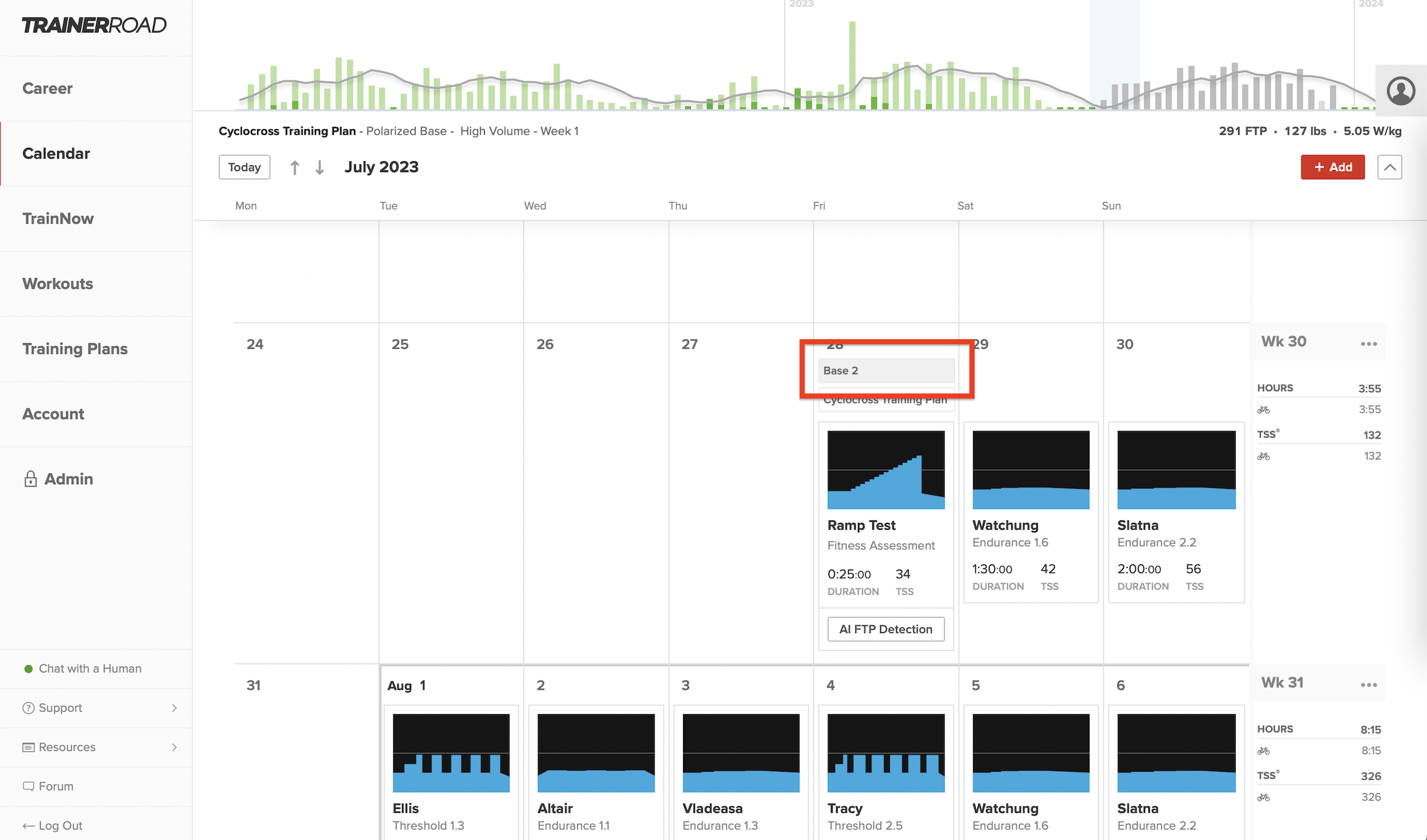The width and height of the screenshot is (1427, 840).
Task: Open Slatna workout chart on July 30
Action: [x=1176, y=470]
